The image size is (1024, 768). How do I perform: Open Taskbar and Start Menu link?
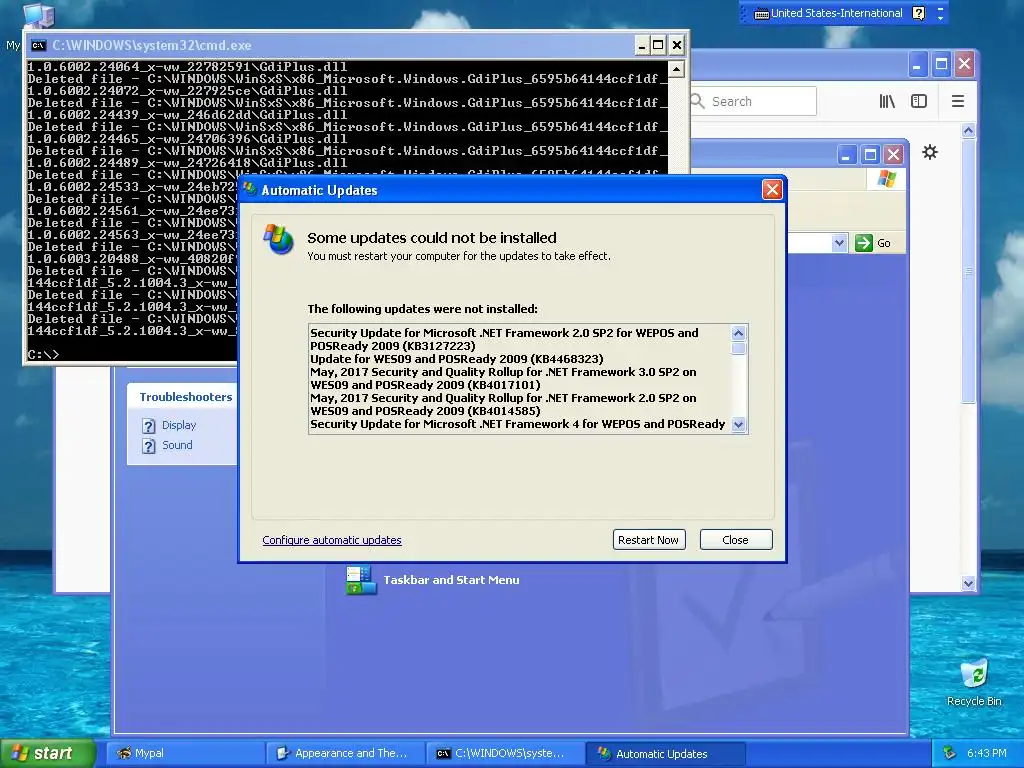coord(451,580)
